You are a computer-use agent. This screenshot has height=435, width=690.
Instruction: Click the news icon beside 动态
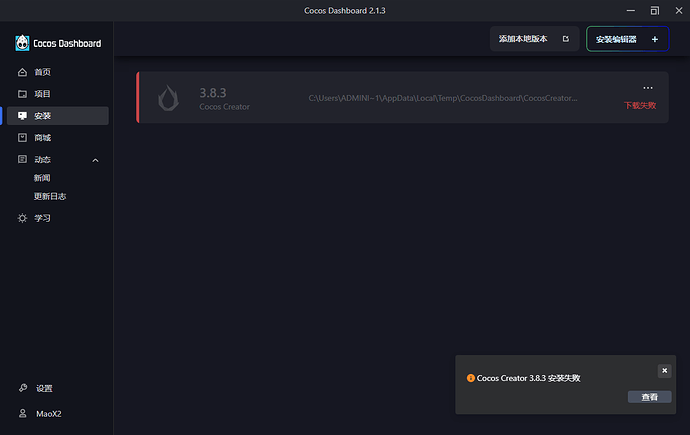click(22, 159)
